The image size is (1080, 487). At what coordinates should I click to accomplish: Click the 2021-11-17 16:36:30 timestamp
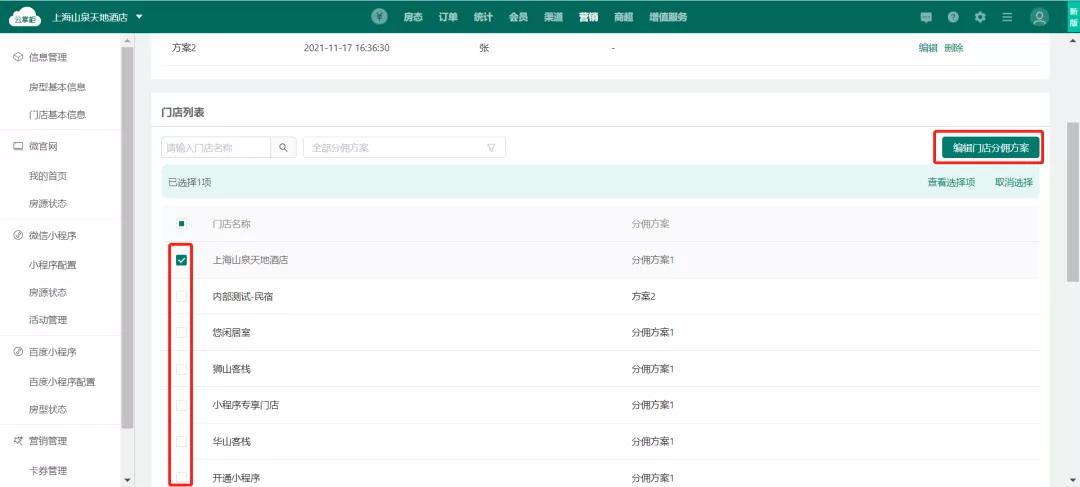click(x=346, y=48)
